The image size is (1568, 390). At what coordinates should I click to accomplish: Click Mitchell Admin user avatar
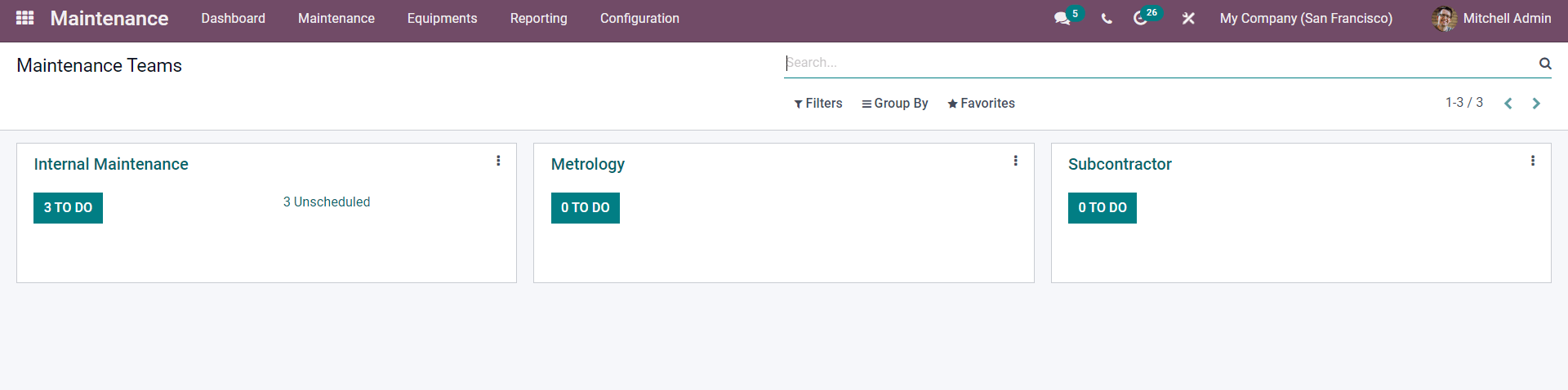pos(1444,18)
